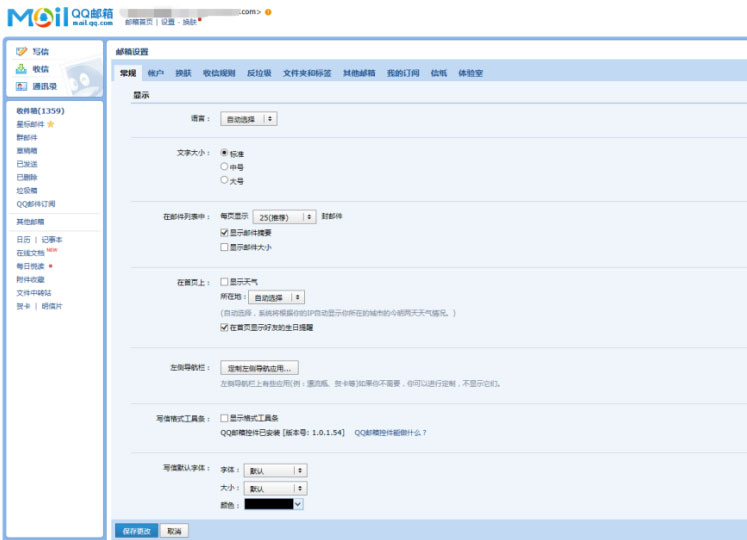Click the star icon beside 星标邮件
The image size is (747, 540).
(x=51, y=124)
